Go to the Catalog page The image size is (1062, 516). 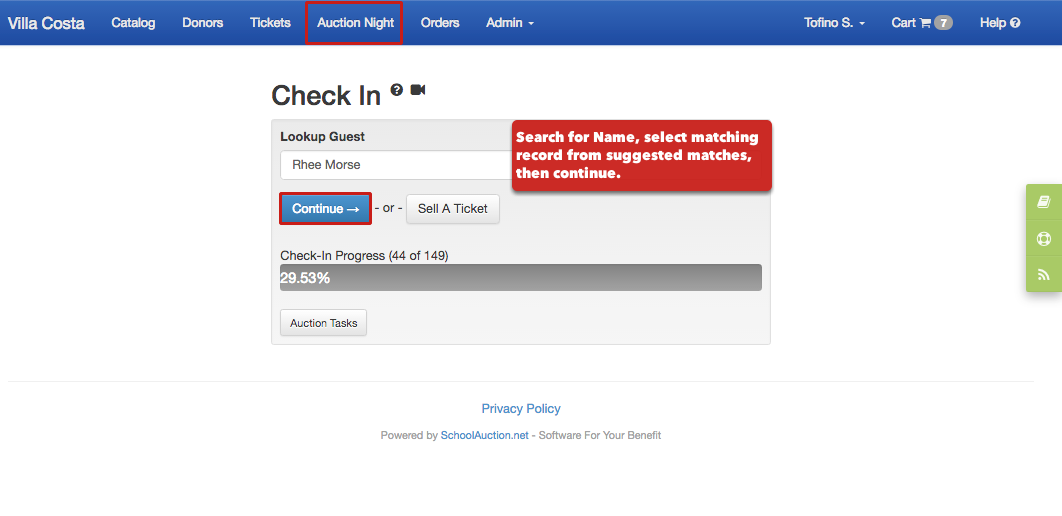pos(133,23)
